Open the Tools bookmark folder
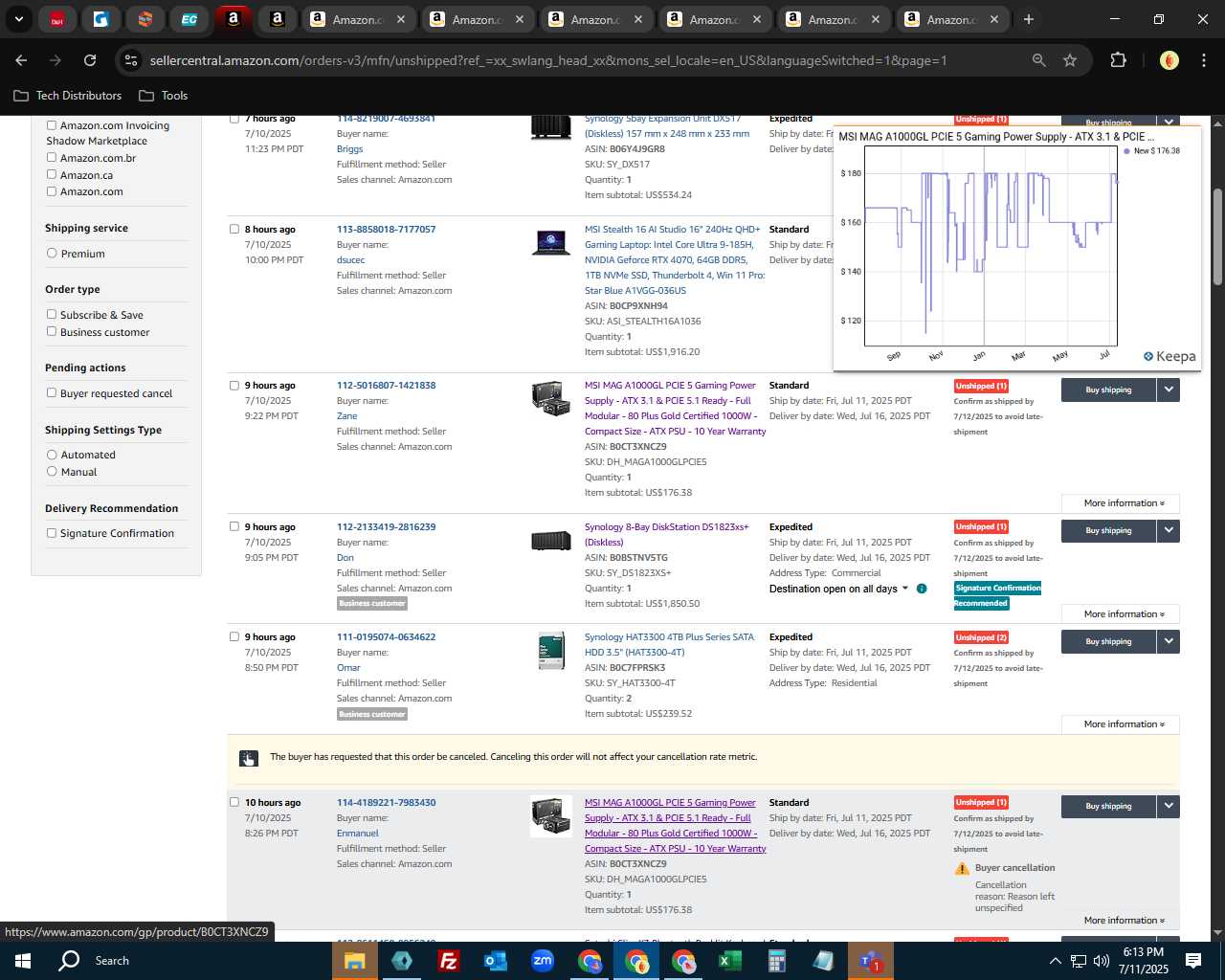The width and height of the screenshot is (1225, 980). (x=164, y=96)
